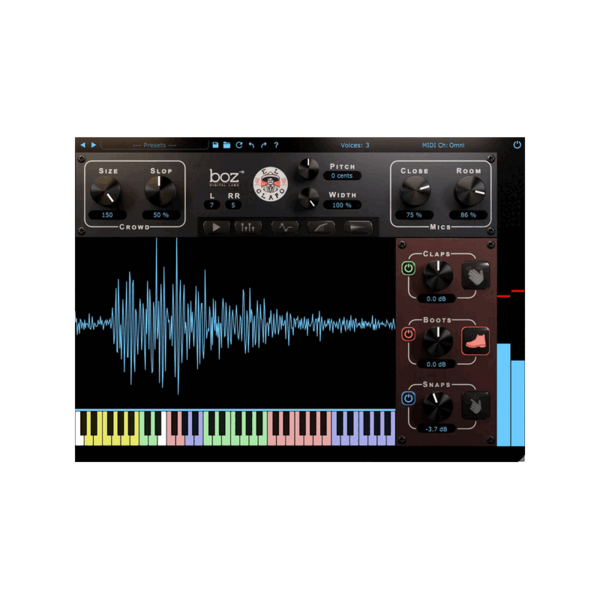Change the Voices: 3 setting
This screenshot has width=600, height=600.
[355, 145]
